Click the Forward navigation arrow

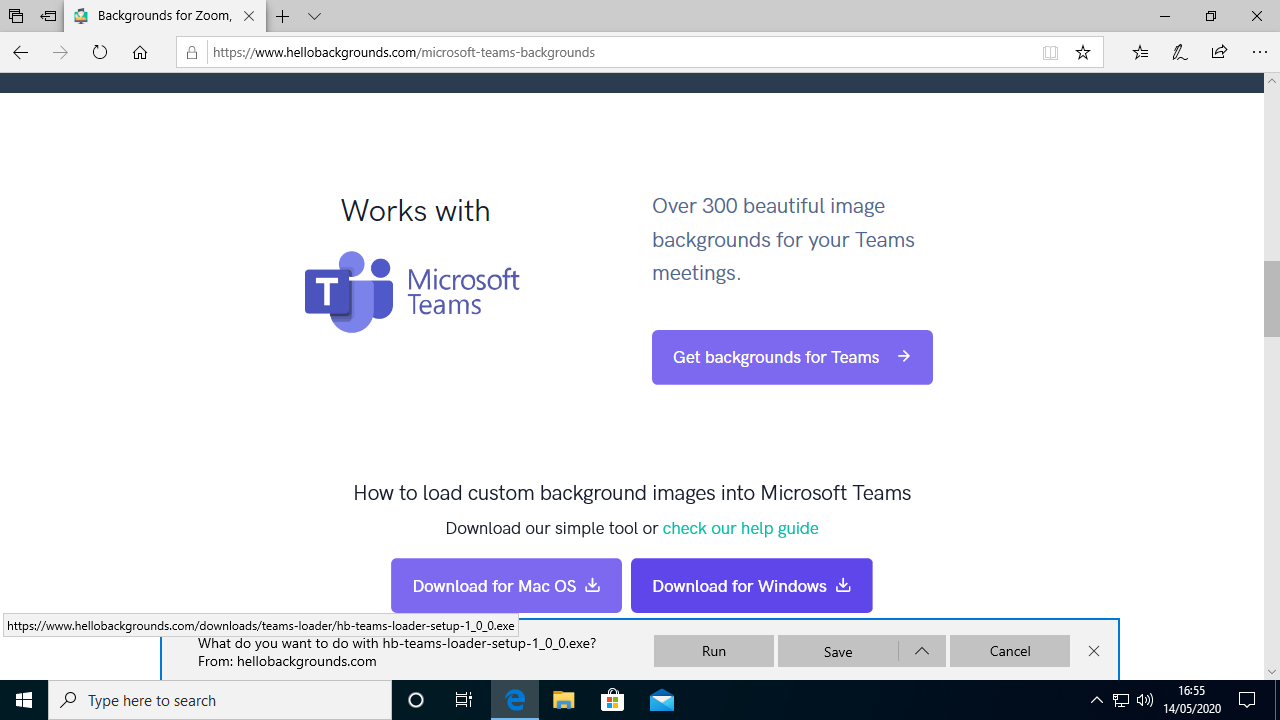(x=60, y=52)
